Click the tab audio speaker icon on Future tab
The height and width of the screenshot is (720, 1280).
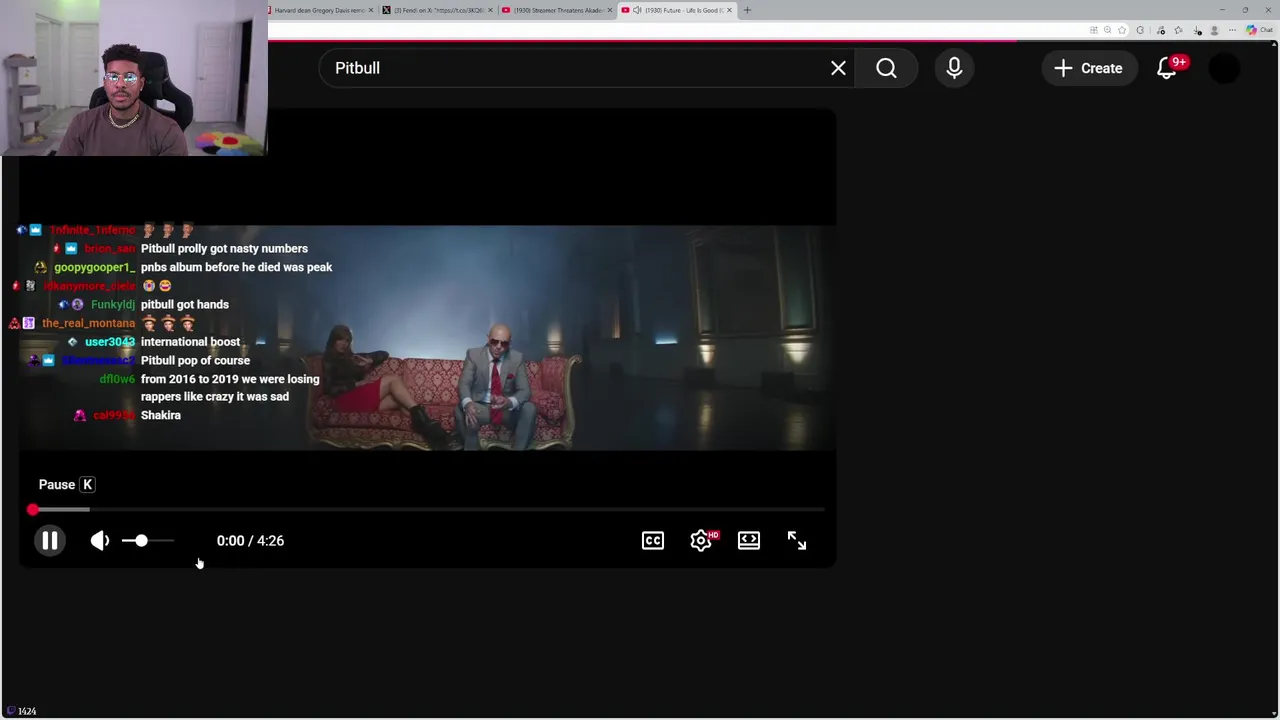tap(637, 10)
